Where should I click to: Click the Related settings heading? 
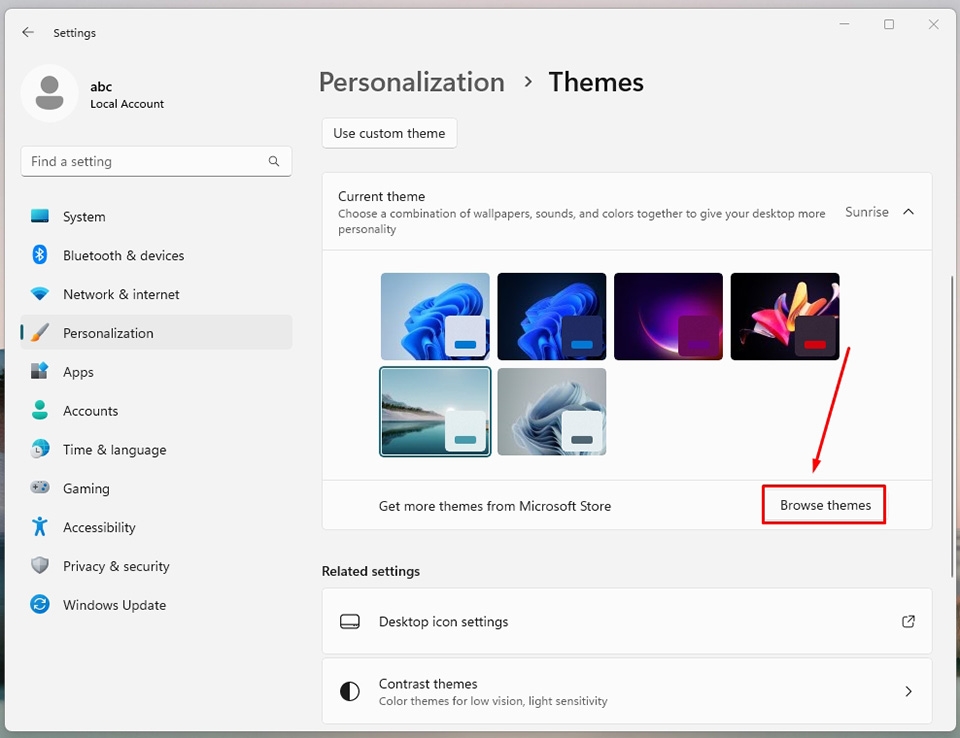click(371, 571)
